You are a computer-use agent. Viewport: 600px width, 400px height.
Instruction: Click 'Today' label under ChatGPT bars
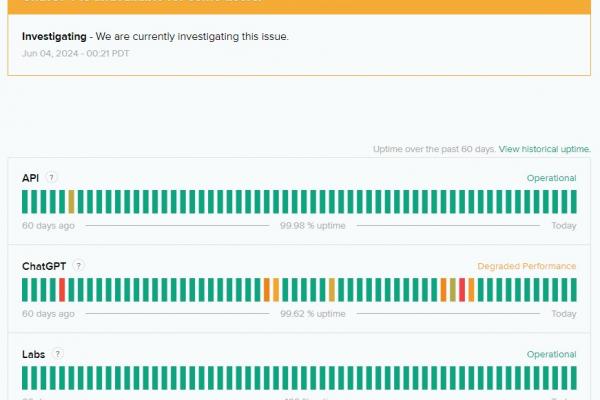coord(564,313)
